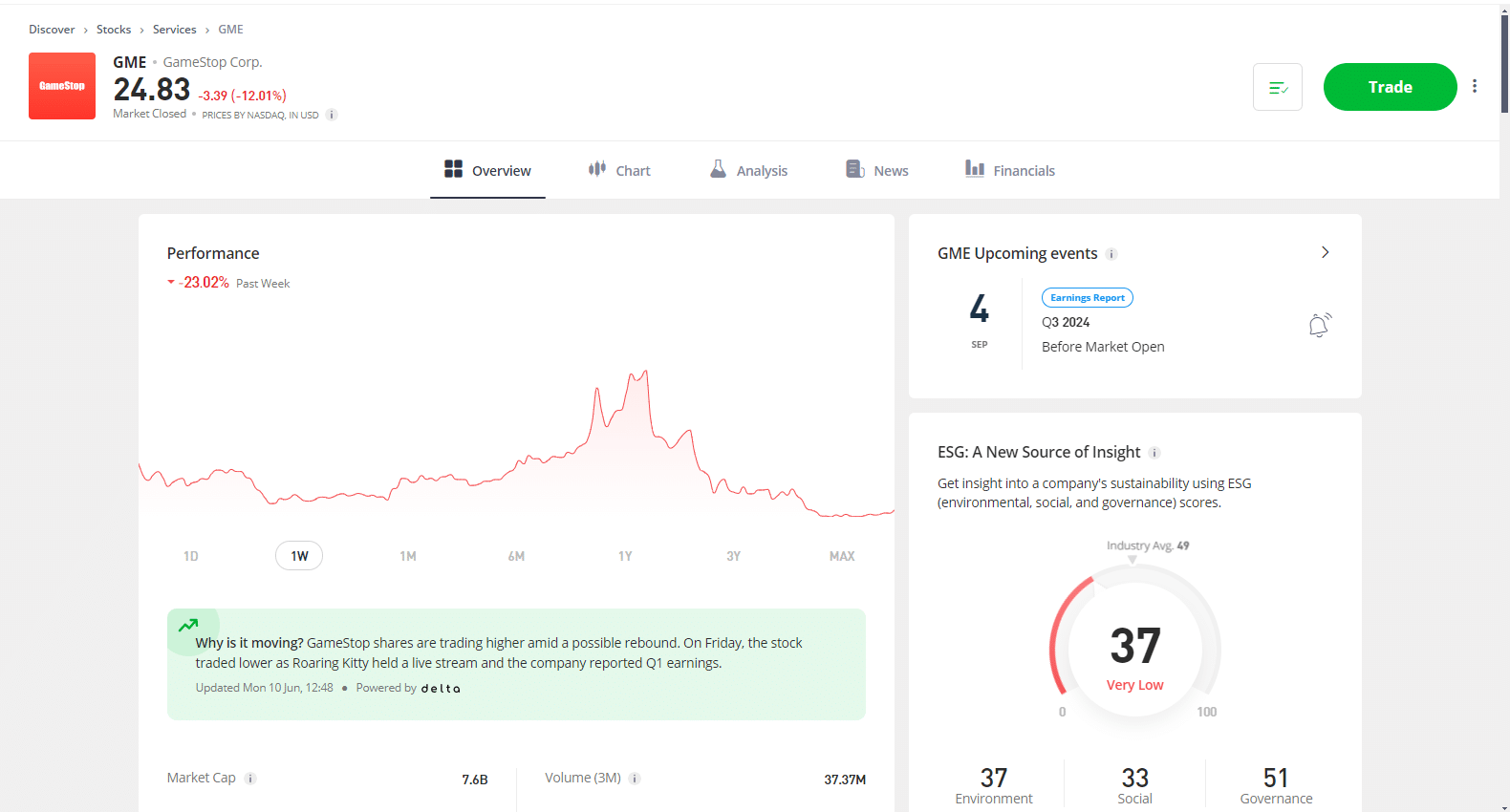Click the Q3 2024 event text
The image size is (1510, 812).
coord(1066,323)
